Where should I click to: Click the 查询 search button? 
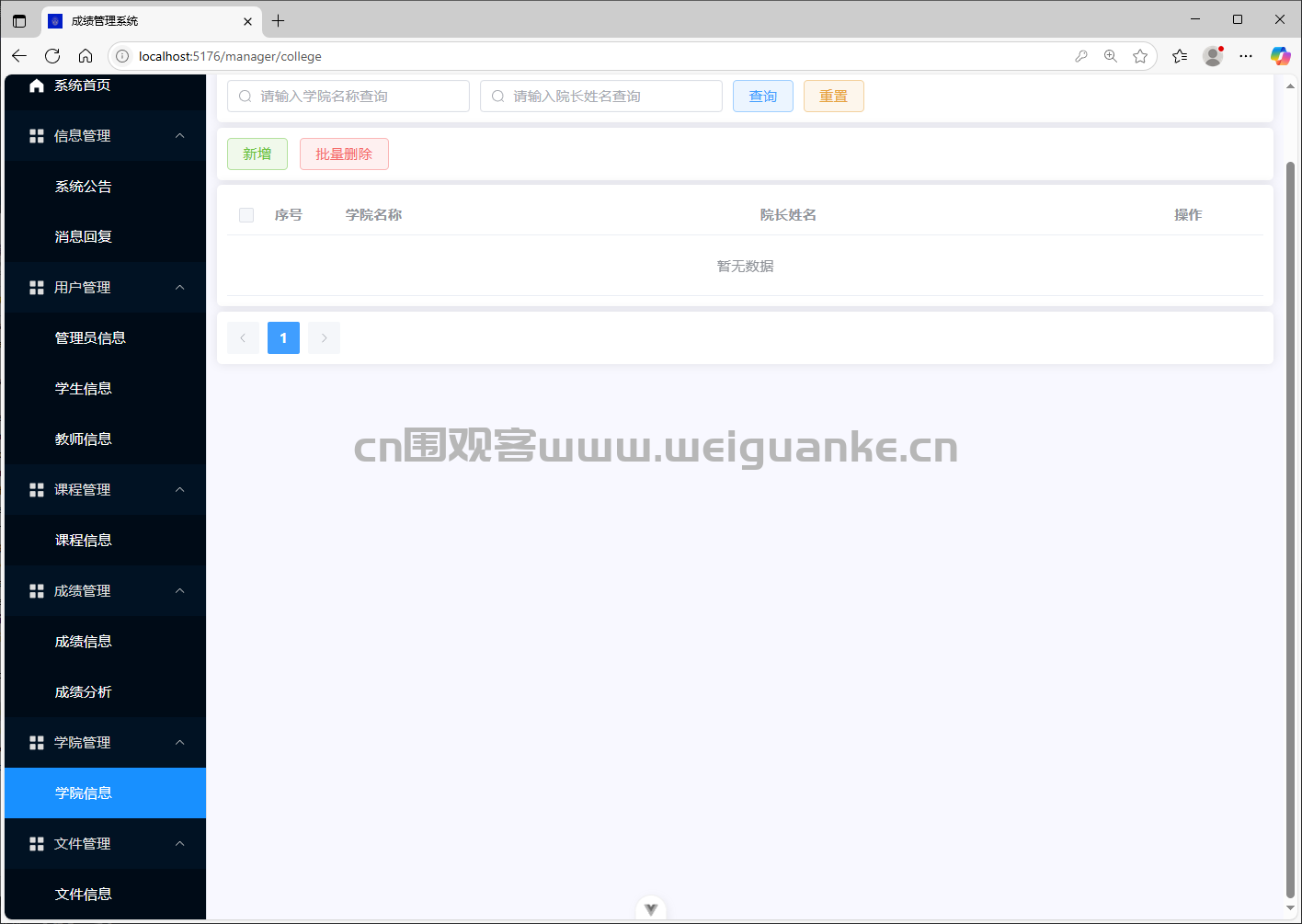(763, 97)
